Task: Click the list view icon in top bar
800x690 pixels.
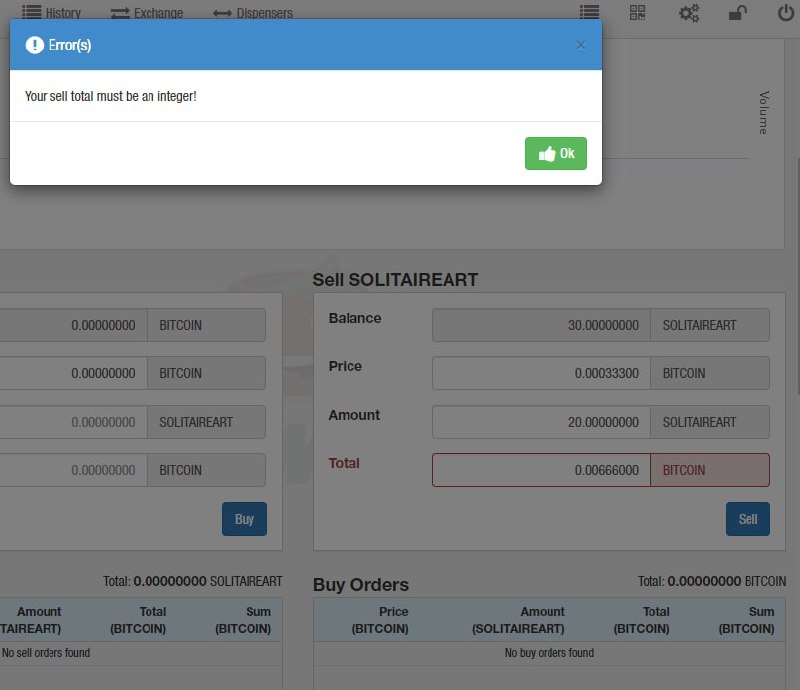Action: [589, 12]
